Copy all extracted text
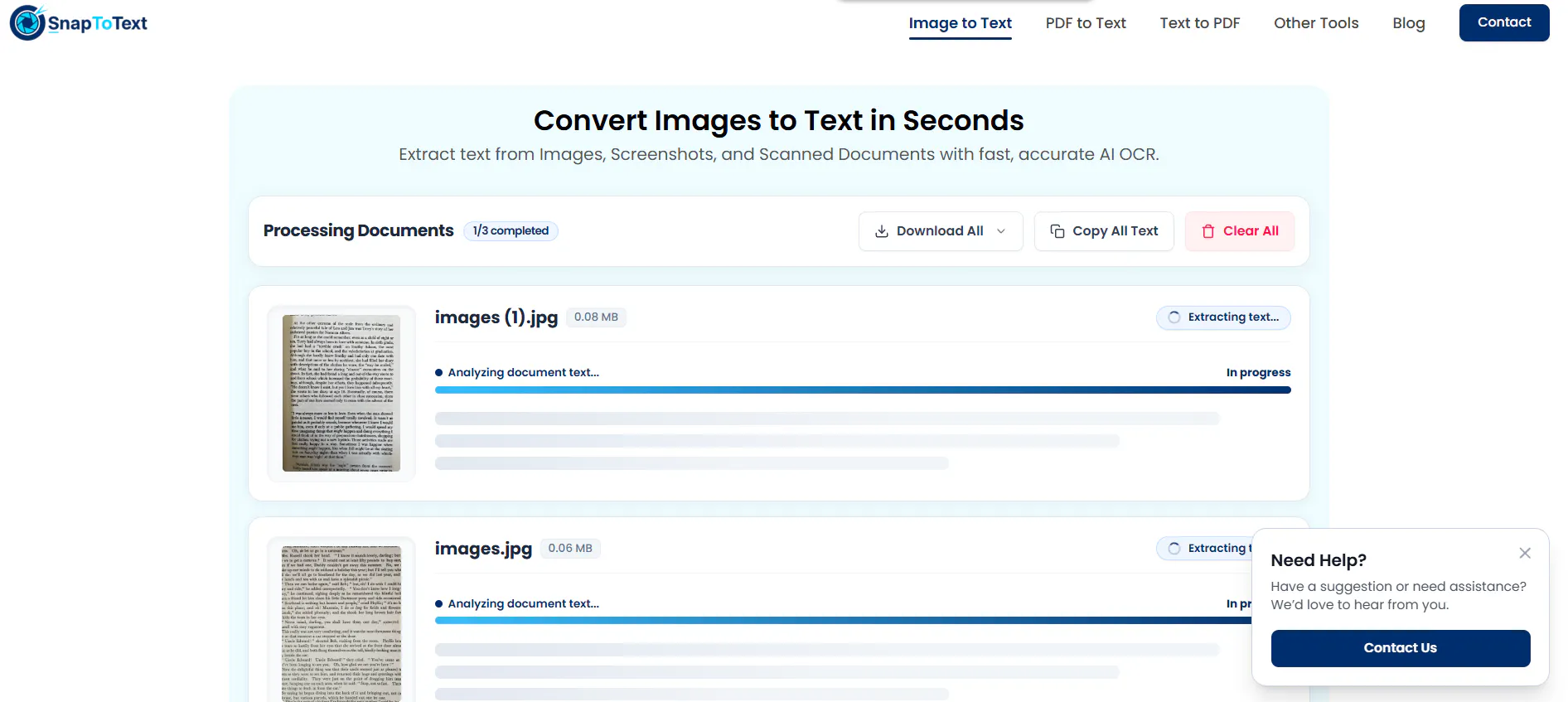This screenshot has width=1568, height=702. point(1104,231)
